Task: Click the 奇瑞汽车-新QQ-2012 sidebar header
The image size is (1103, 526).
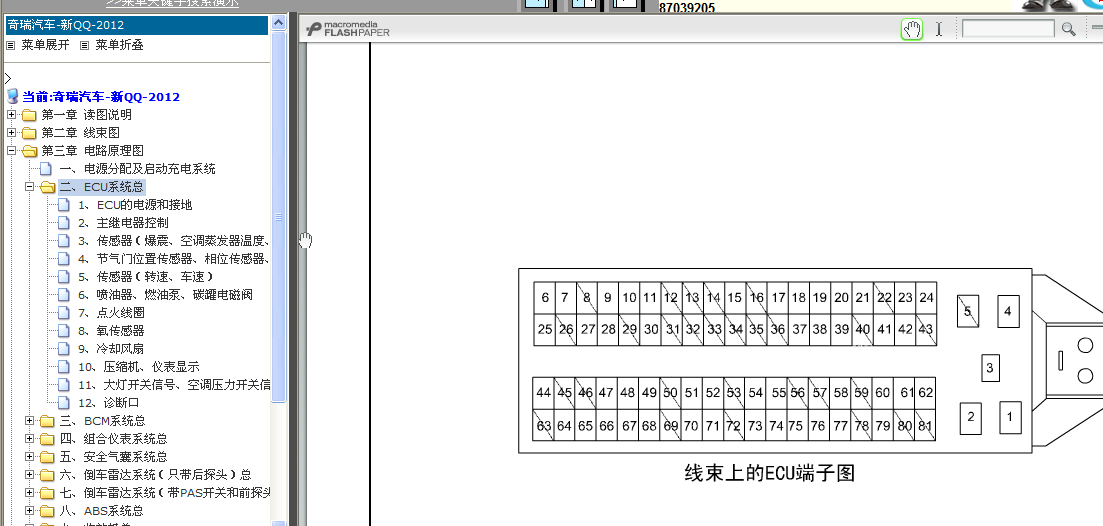Action: [x=137, y=25]
